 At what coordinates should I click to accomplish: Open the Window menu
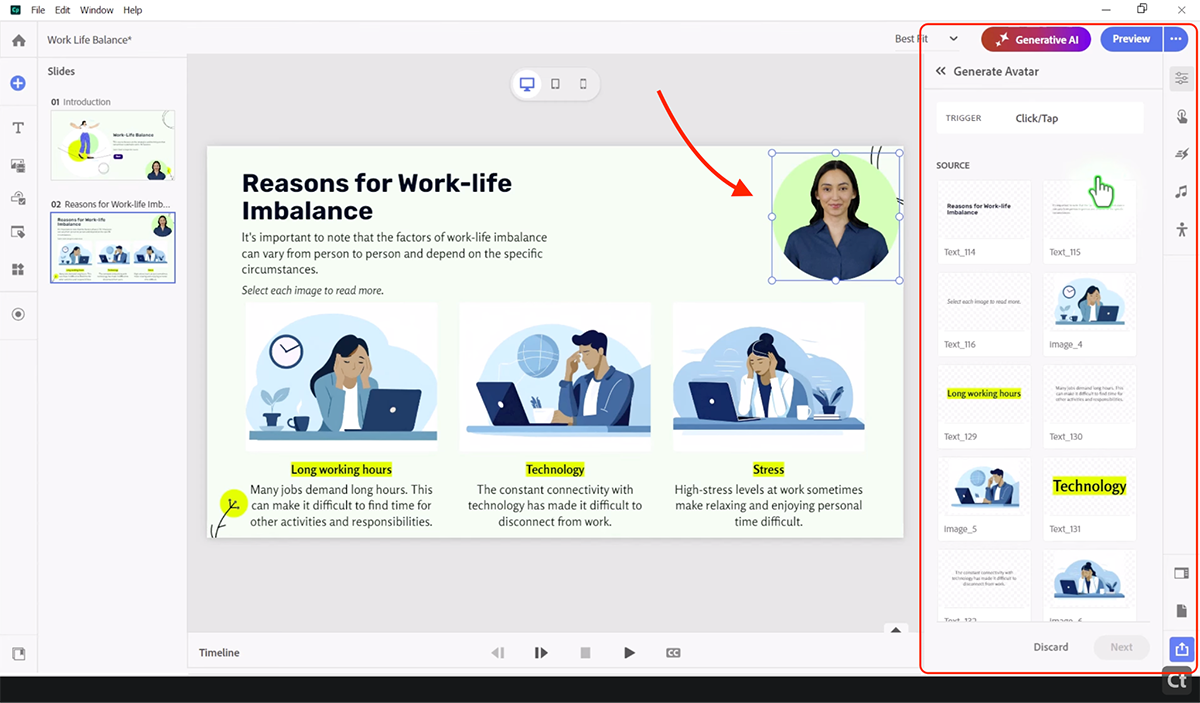[96, 10]
